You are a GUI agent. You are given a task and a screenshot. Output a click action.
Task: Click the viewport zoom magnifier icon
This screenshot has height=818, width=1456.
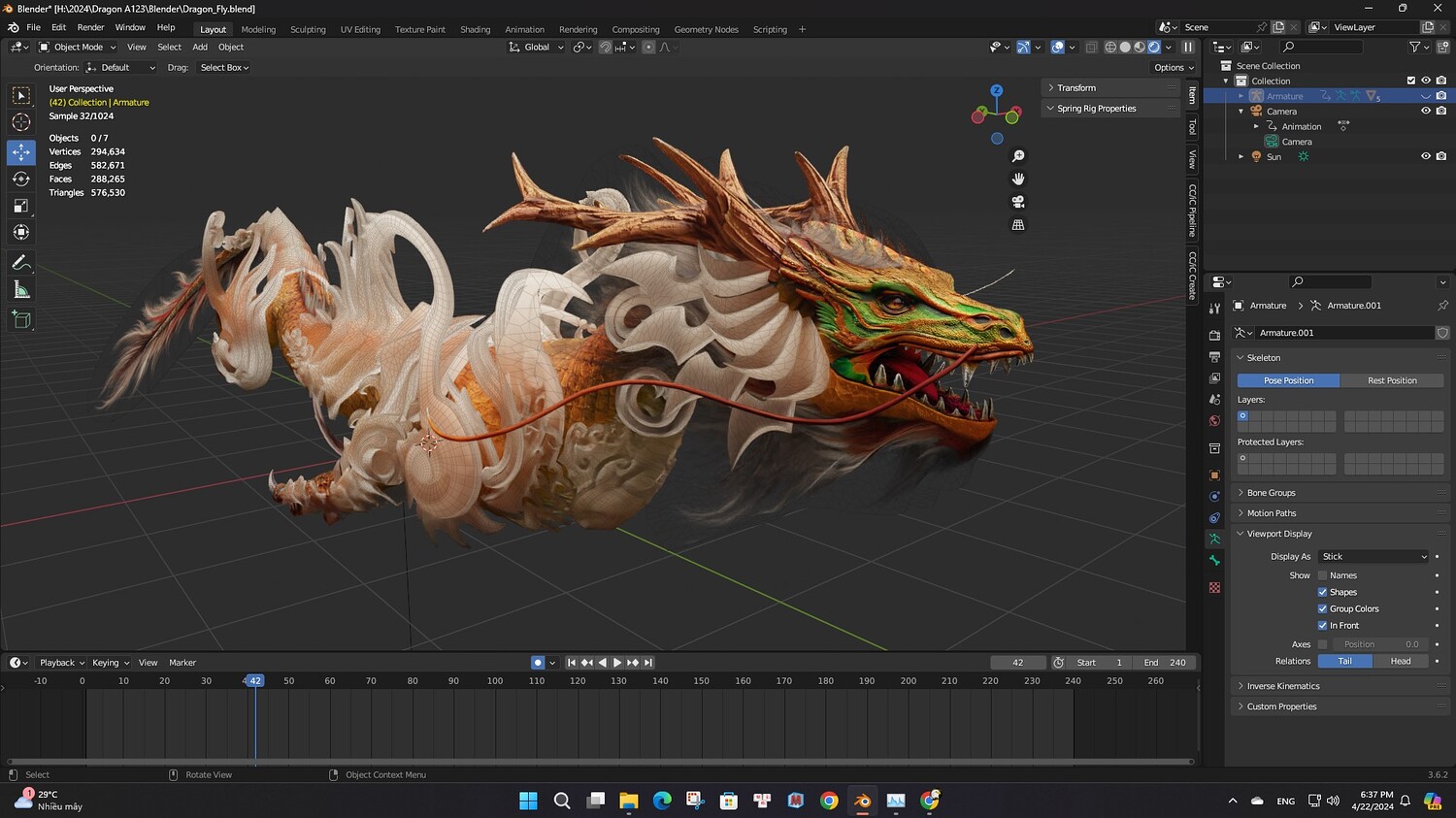click(x=1018, y=156)
